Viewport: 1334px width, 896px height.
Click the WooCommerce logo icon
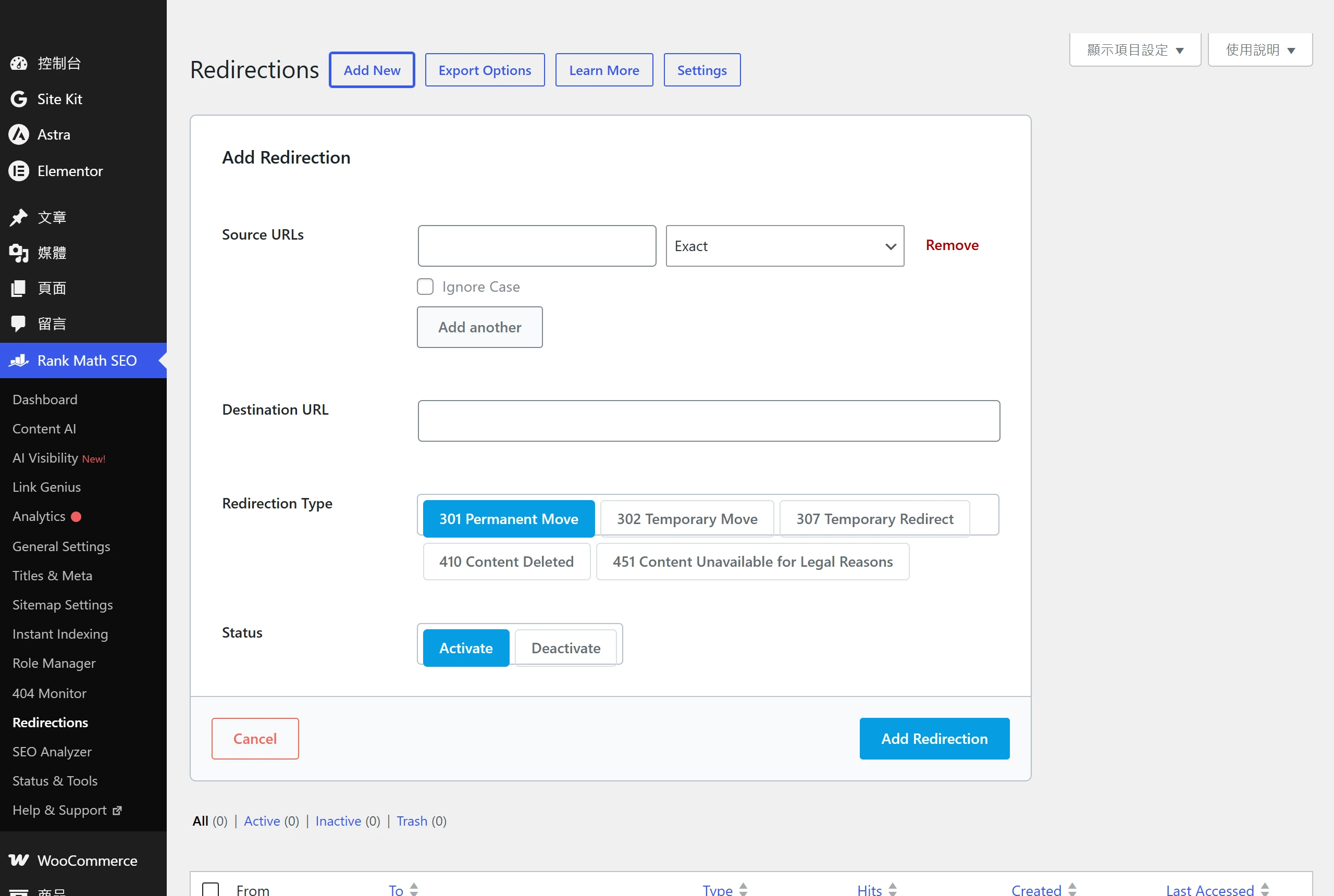click(19, 860)
